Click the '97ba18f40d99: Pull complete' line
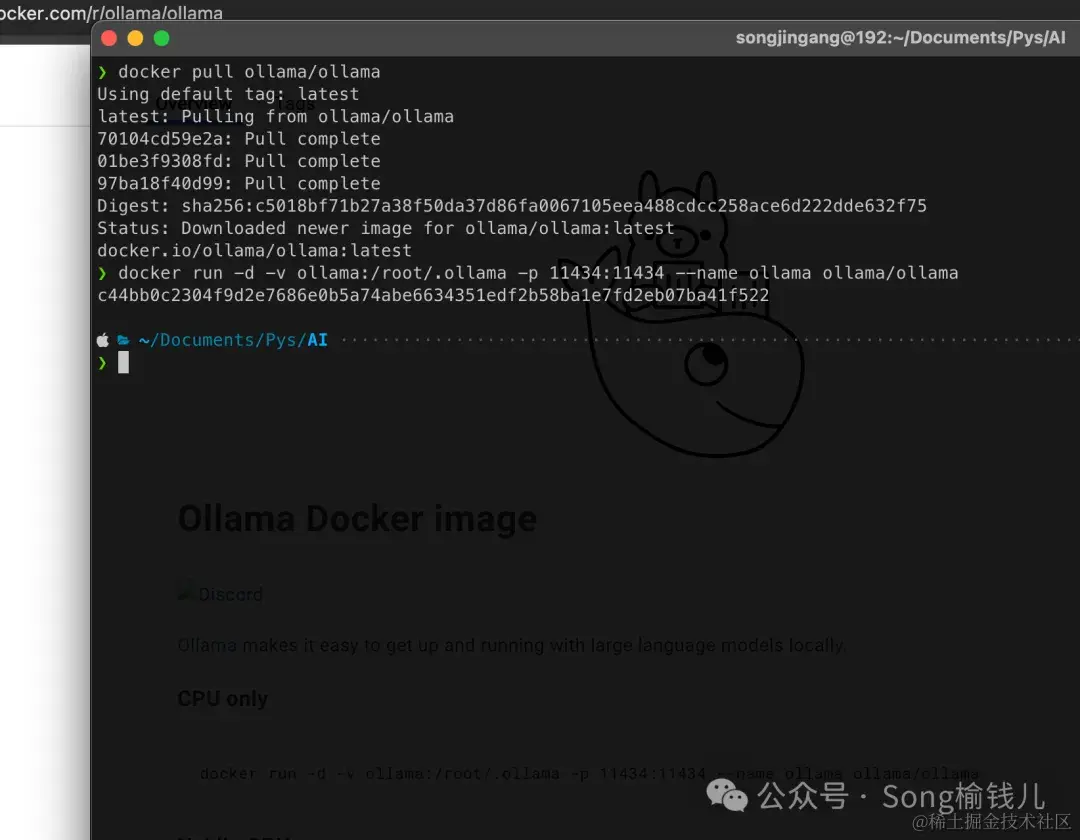The height and width of the screenshot is (840, 1080). tap(239, 183)
